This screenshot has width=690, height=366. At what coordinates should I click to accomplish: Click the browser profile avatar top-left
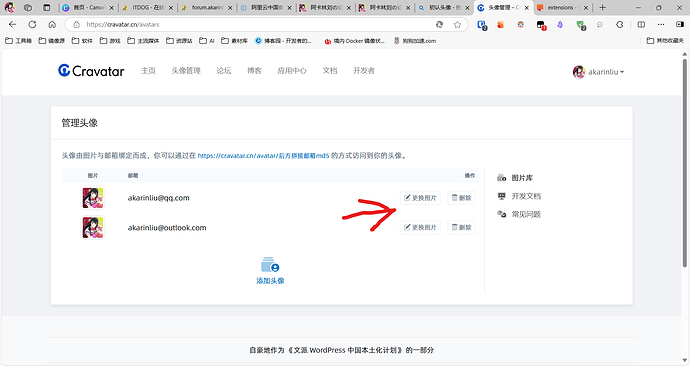[x=10, y=7]
